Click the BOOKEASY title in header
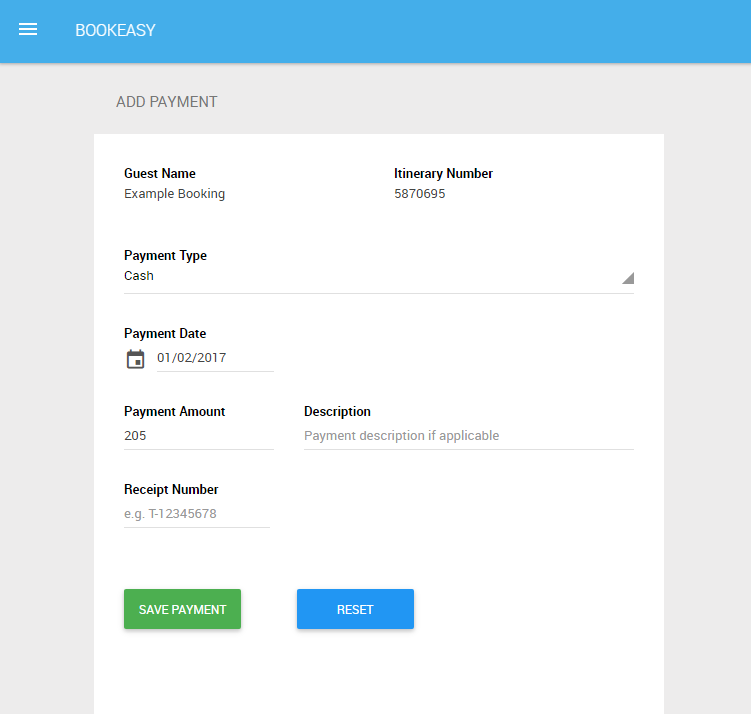Viewport: 751px width, 714px height. click(x=115, y=30)
